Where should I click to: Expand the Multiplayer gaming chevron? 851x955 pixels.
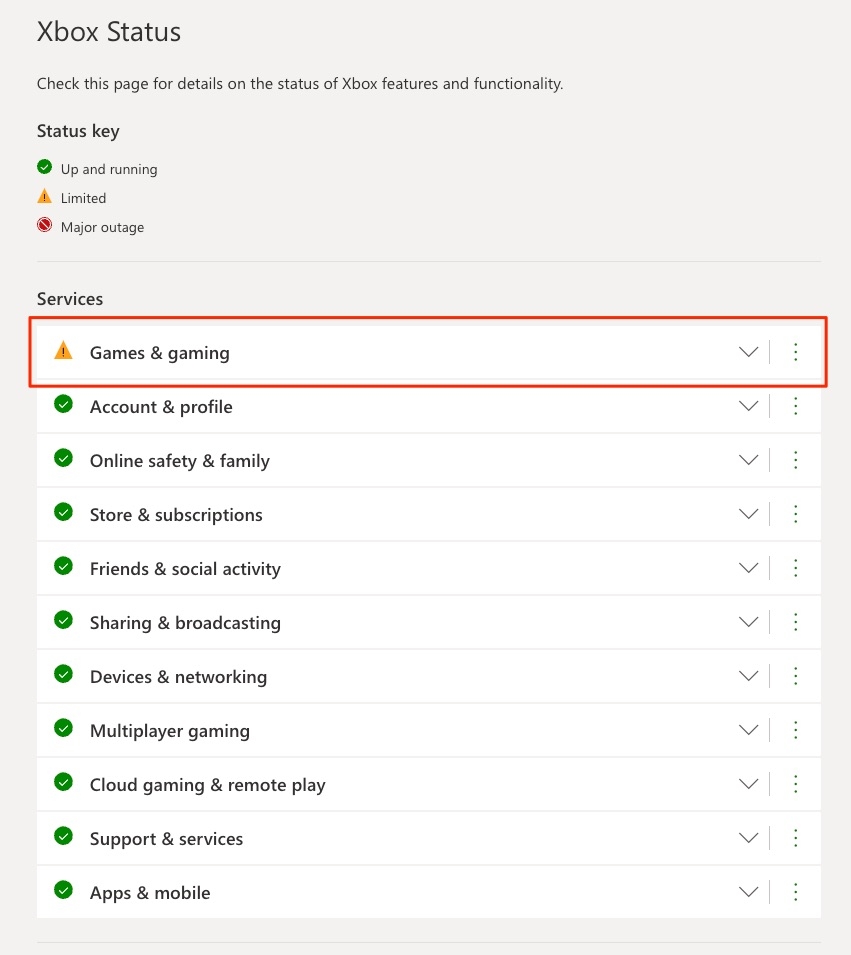[748, 730]
